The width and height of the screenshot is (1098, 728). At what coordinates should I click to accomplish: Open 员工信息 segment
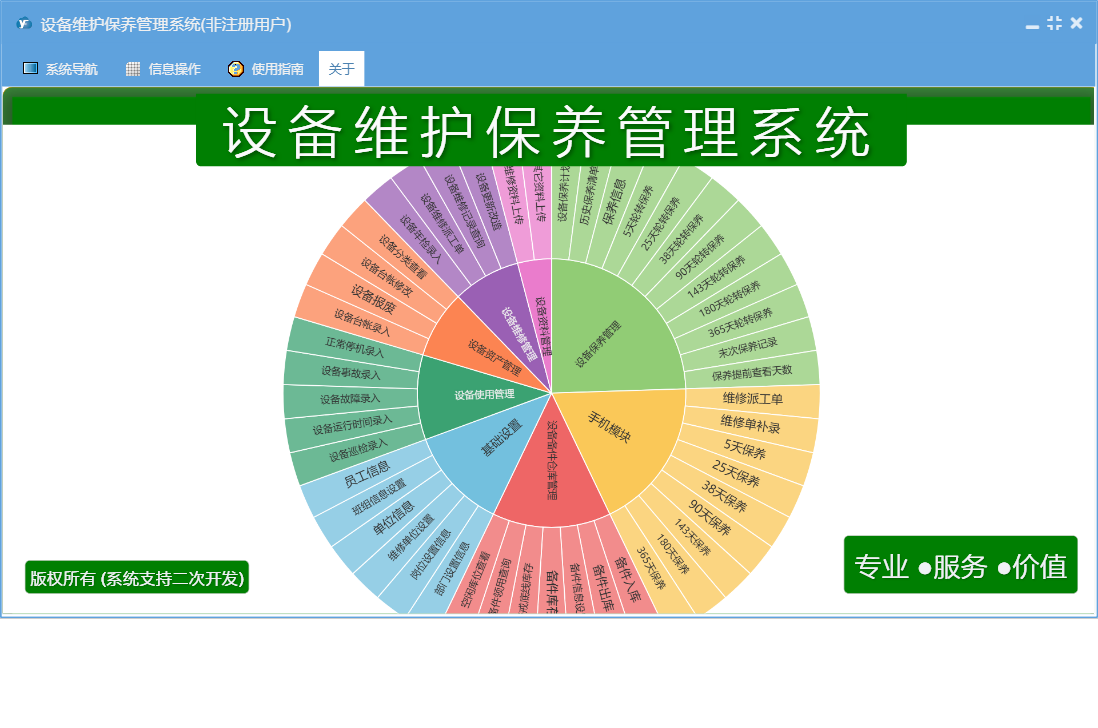pos(367,474)
